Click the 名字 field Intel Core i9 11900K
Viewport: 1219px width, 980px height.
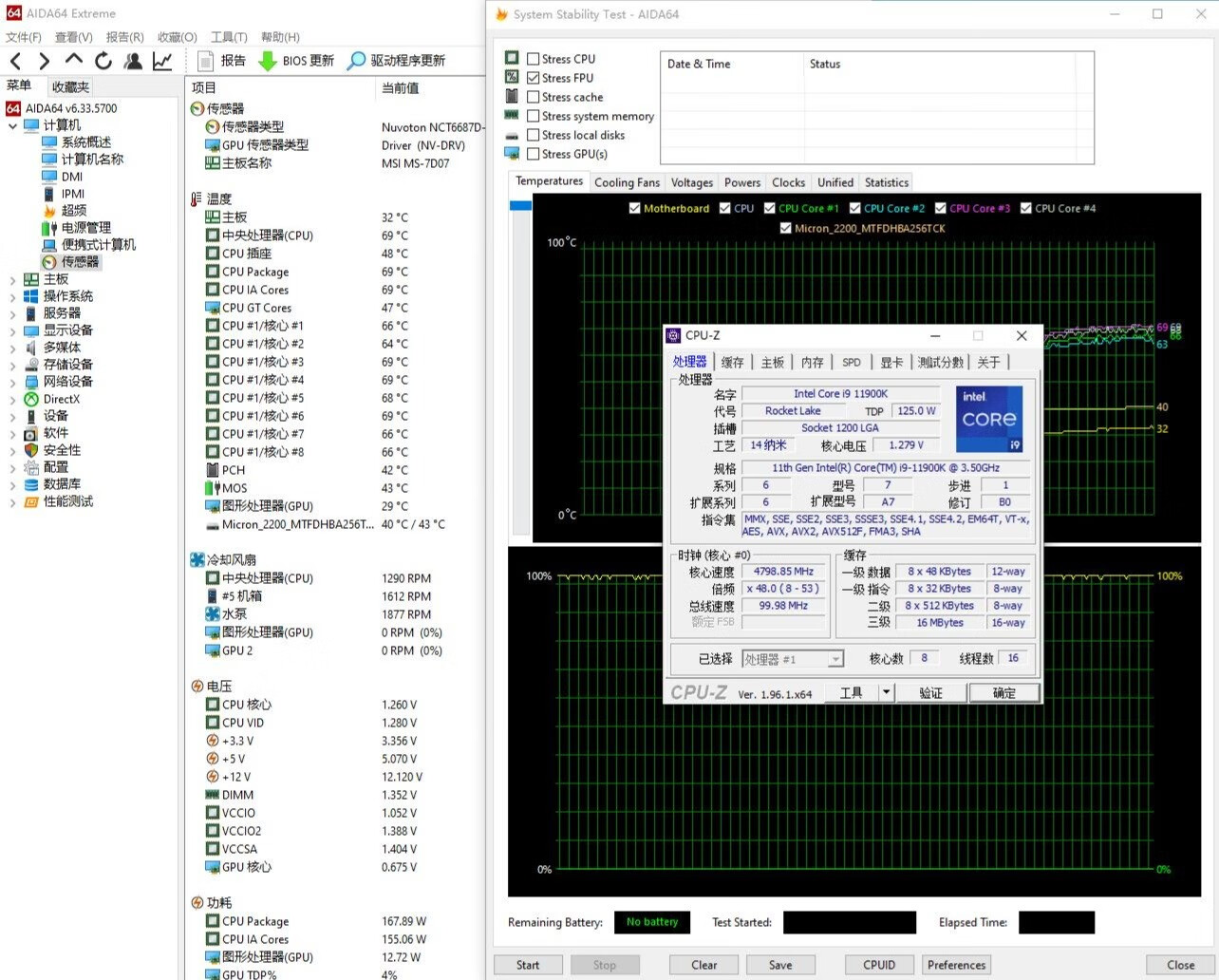841,393
